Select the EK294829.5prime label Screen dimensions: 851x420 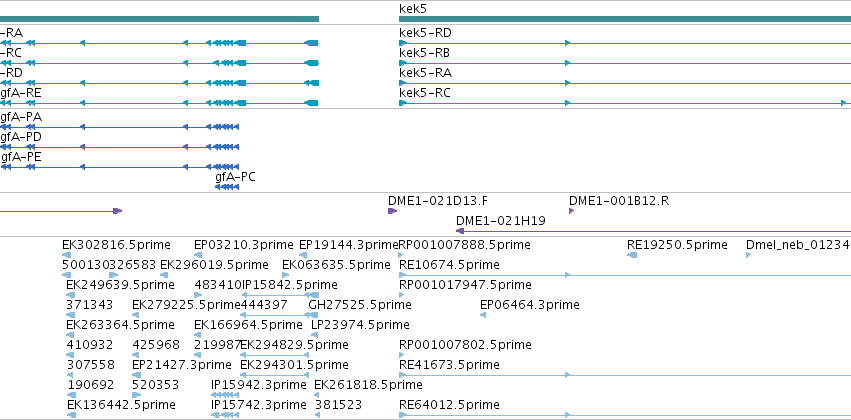[294, 345]
